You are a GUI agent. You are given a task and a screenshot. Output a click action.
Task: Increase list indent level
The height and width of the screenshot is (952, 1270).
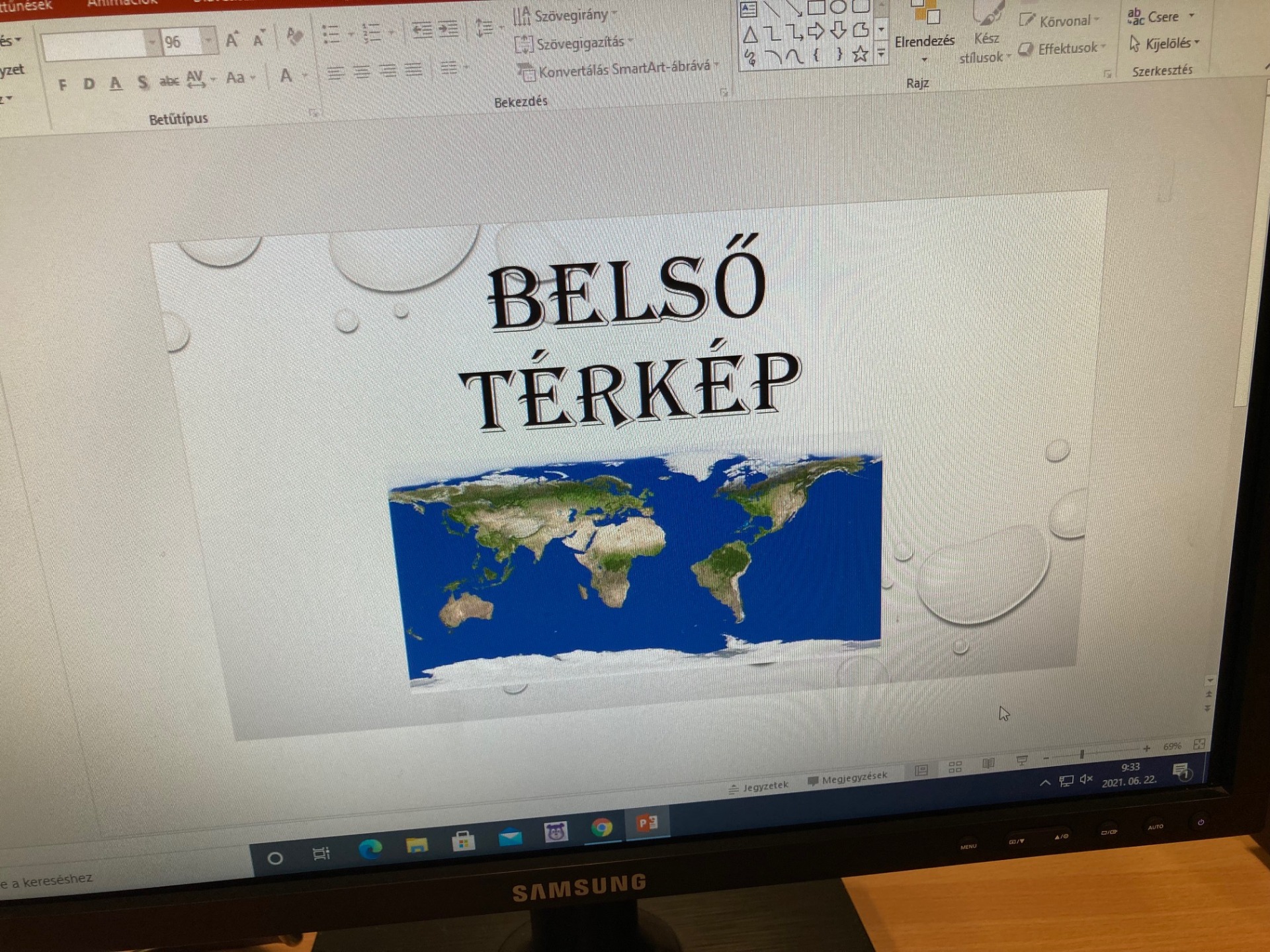tap(448, 30)
